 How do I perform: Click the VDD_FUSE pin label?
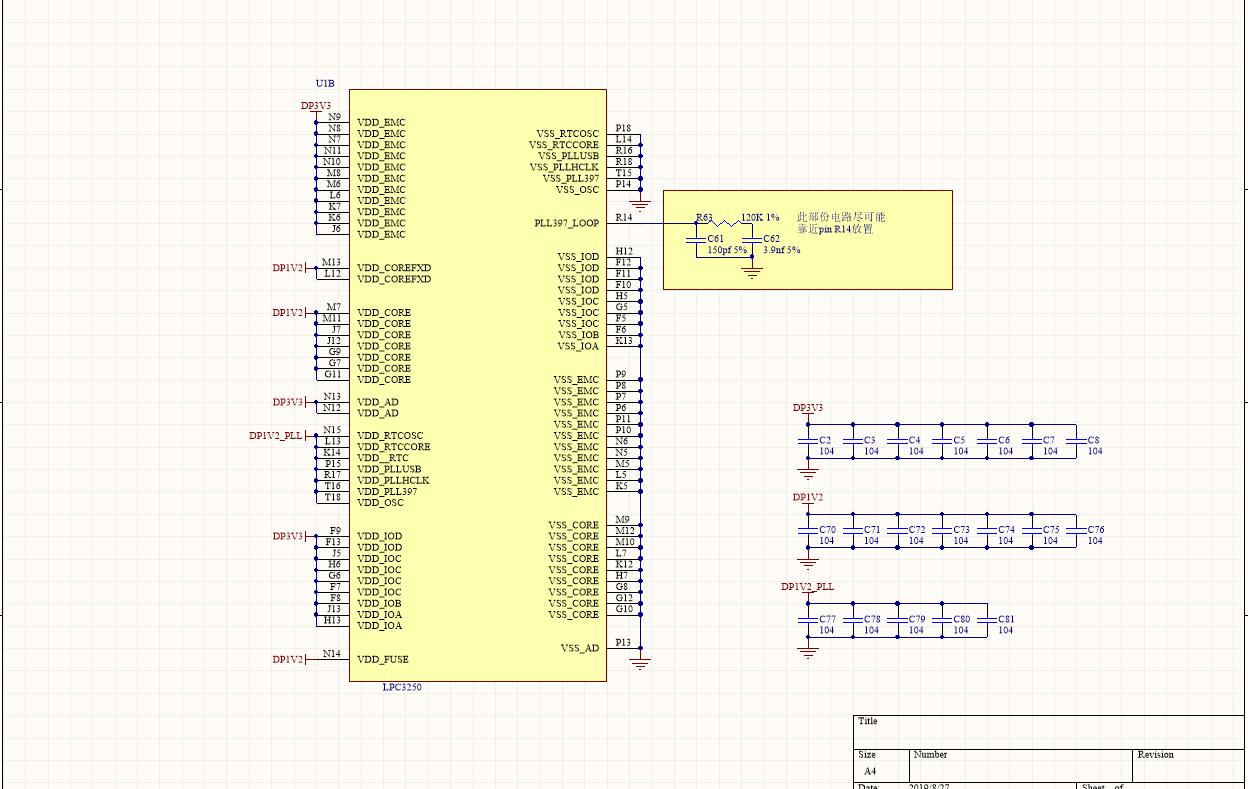[x=382, y=659]
